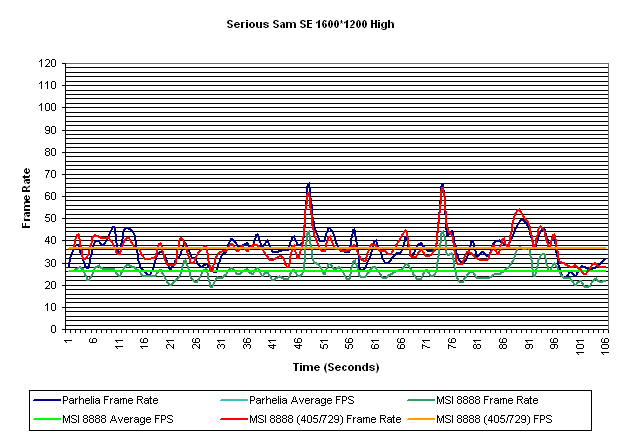Viewport: 623px width, 439px height.
Task: Click the 60 label on the y-axis
Action: (50, 196)
